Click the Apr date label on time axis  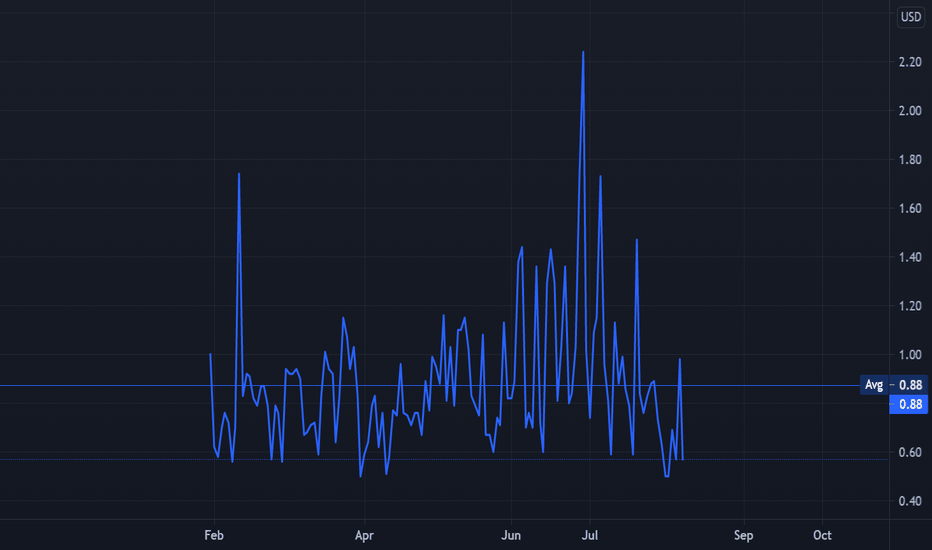click(x=364, y=535)
